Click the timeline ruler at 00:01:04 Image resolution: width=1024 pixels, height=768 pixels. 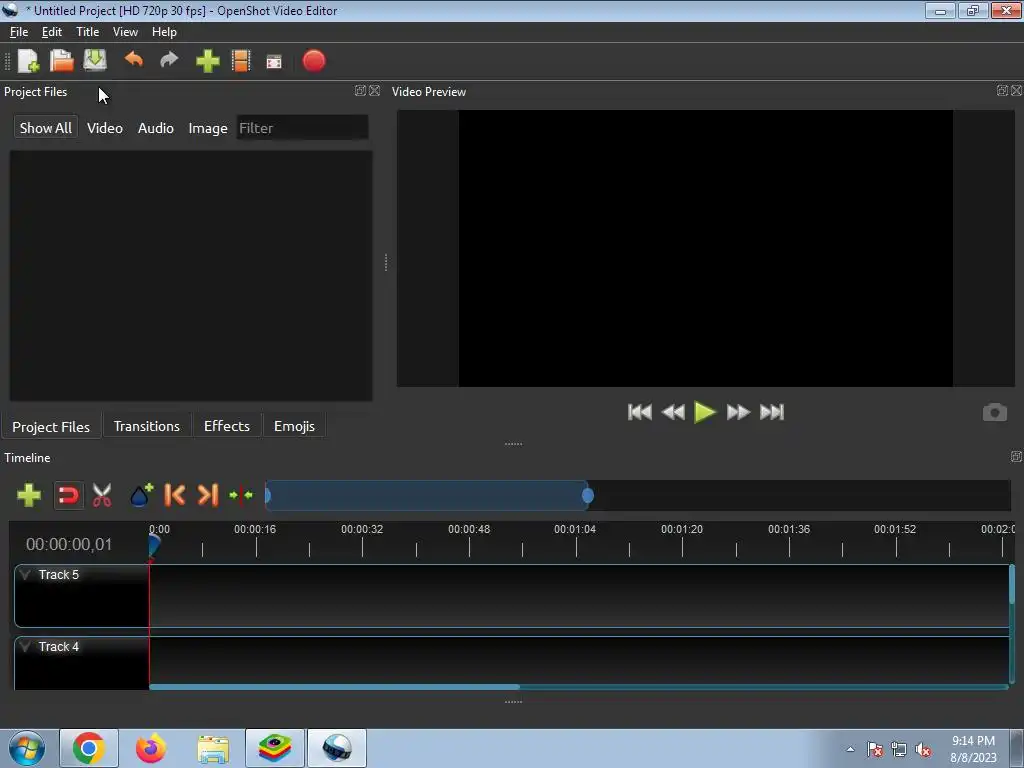[x=575, y=529]
